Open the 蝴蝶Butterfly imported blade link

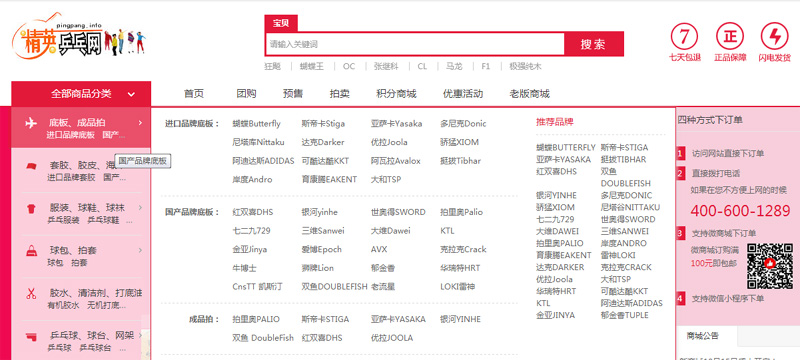coord(256,123)
